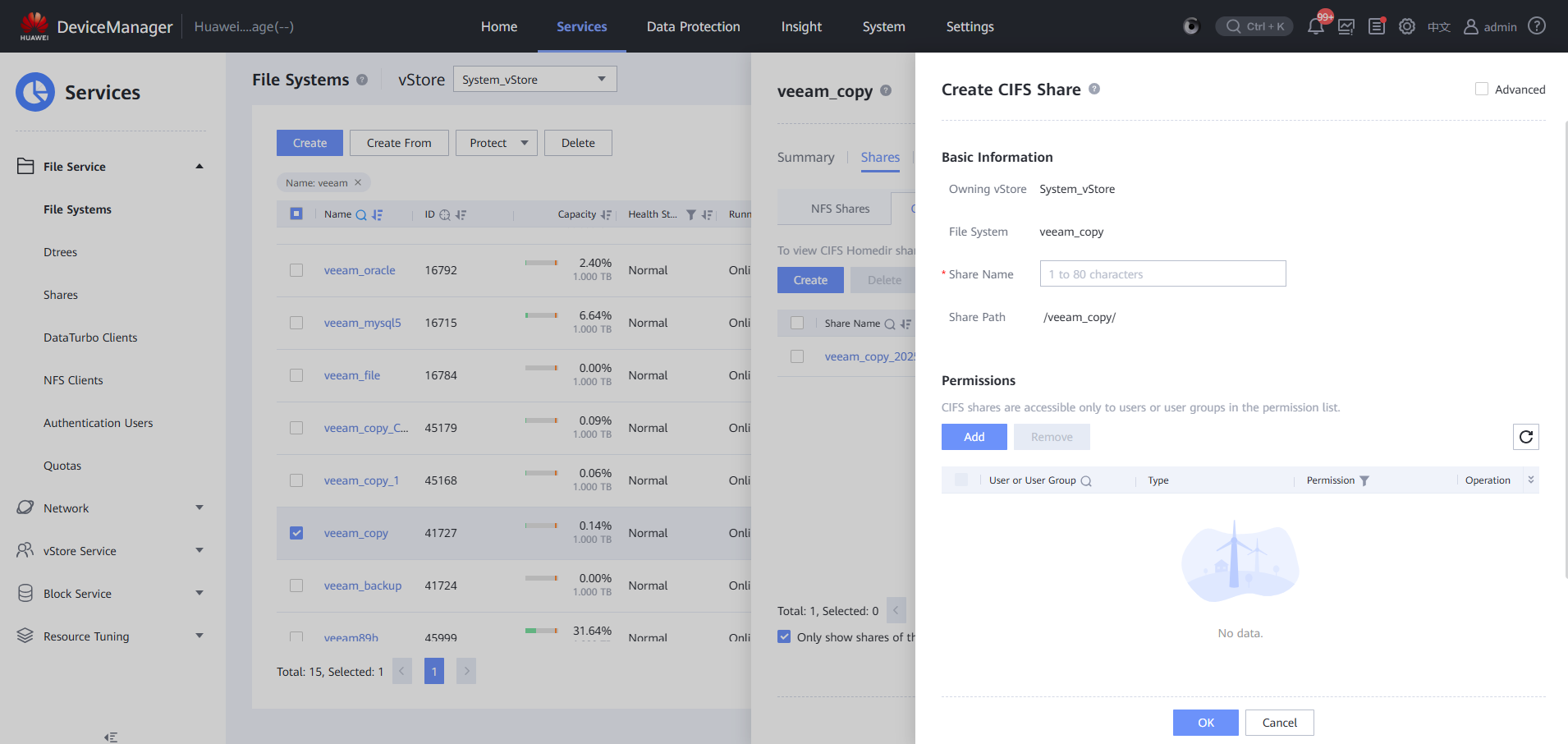The height and width of the screenshot is (744, 1568).
Task: Click the help question mark icon in header
Action: click(x=1537, y=26)
